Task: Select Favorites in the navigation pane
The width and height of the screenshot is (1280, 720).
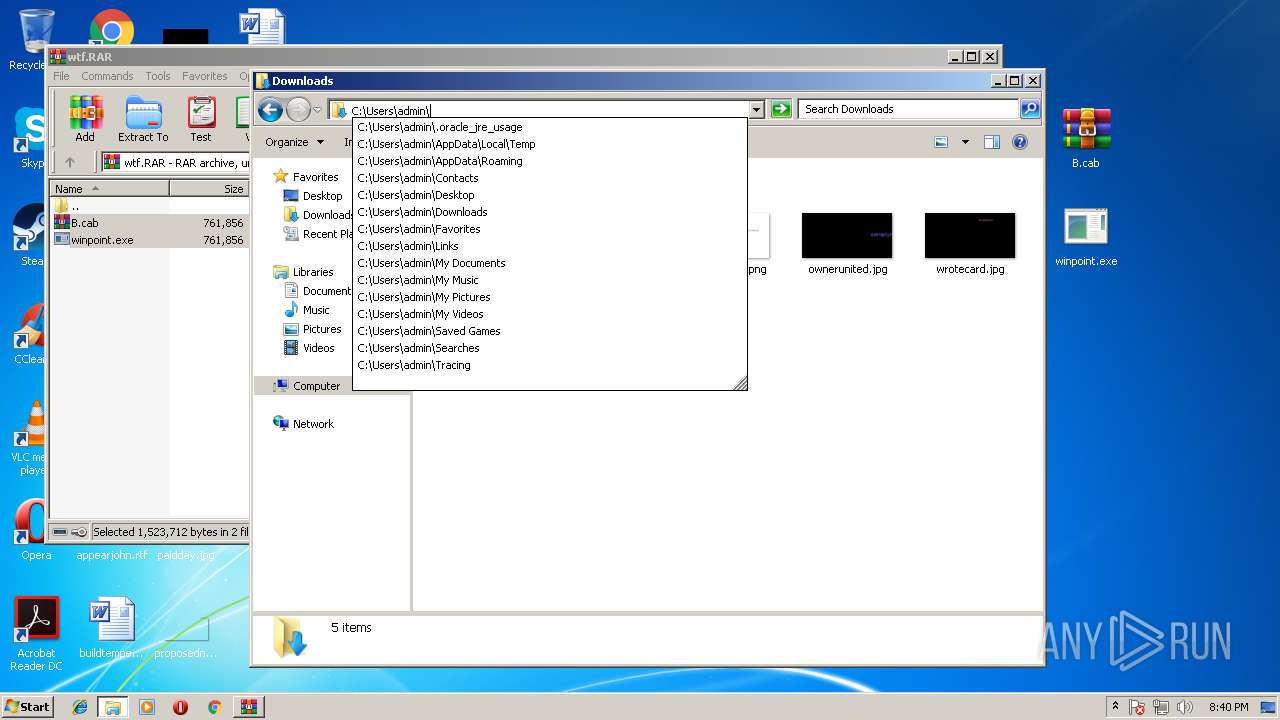Action: pyautogui.click(x=306, y=177)
